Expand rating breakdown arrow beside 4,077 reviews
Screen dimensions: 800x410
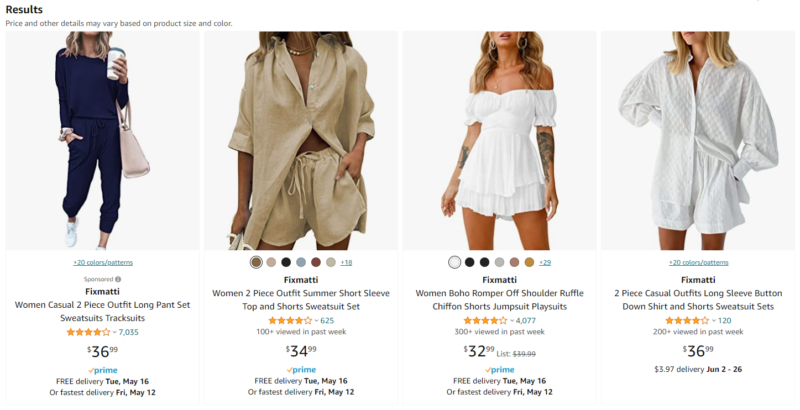point(512,320)
